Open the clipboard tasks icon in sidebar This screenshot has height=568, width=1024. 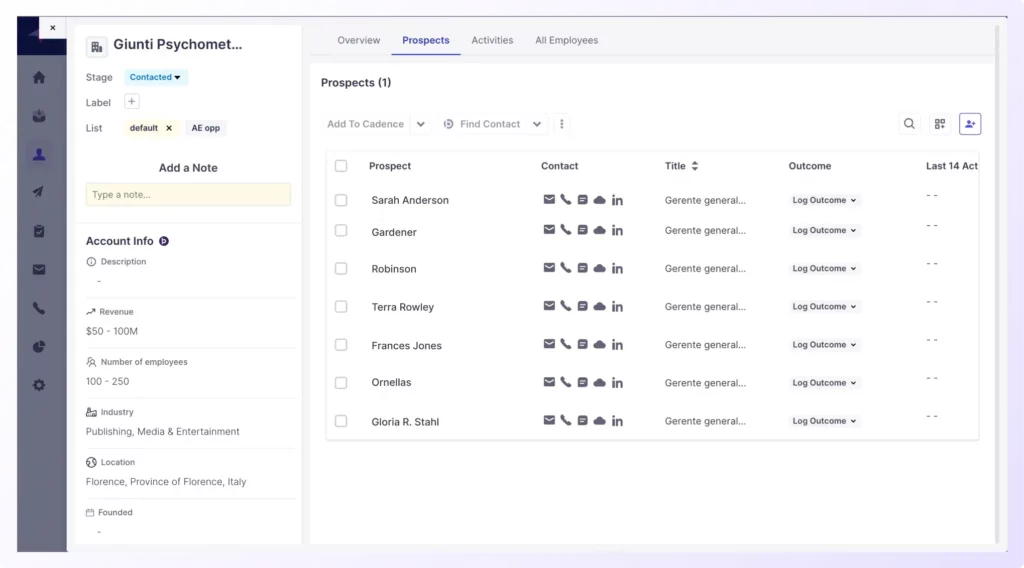[39, 231]
